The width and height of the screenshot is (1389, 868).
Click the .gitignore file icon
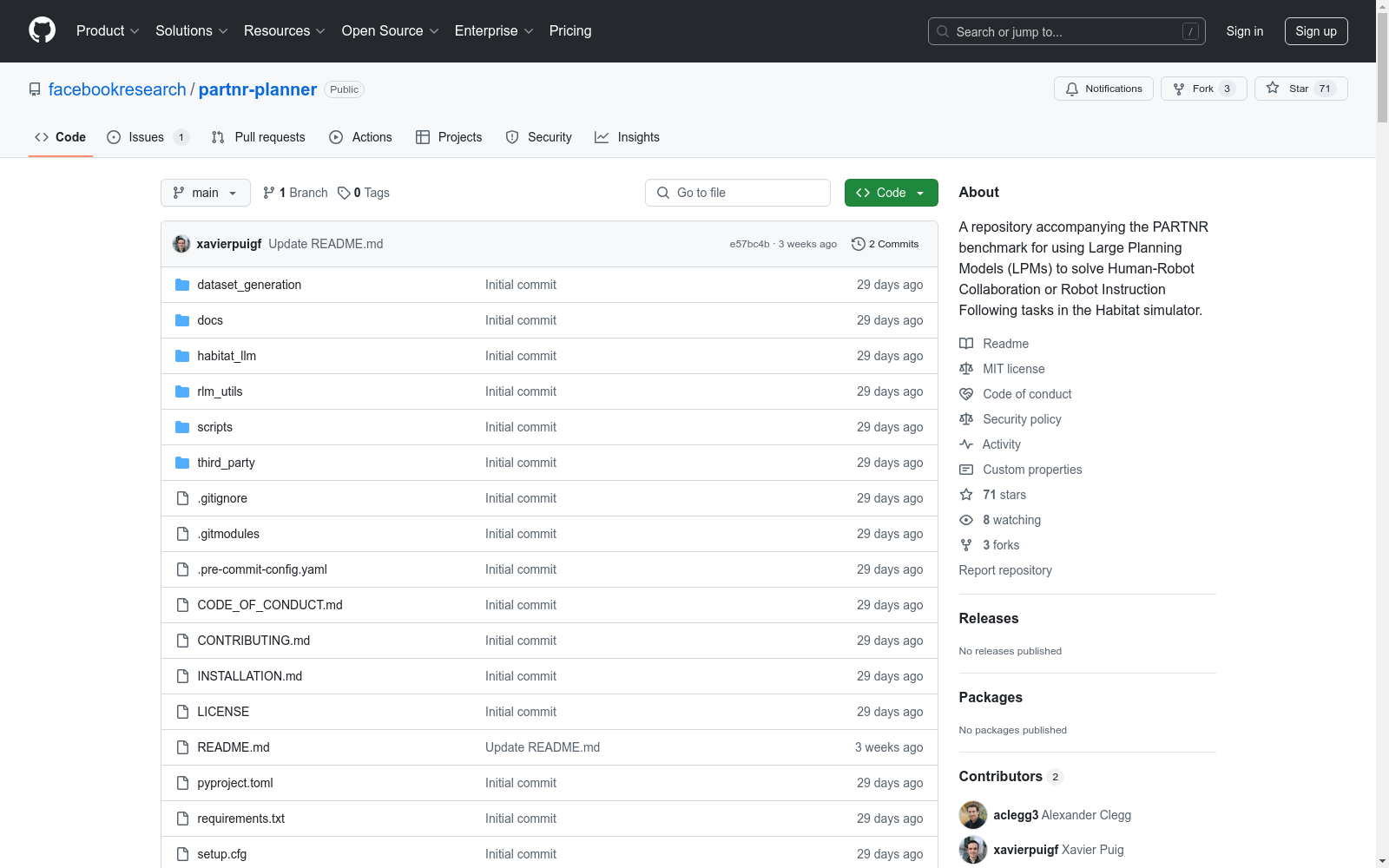(x=182, y=498)
